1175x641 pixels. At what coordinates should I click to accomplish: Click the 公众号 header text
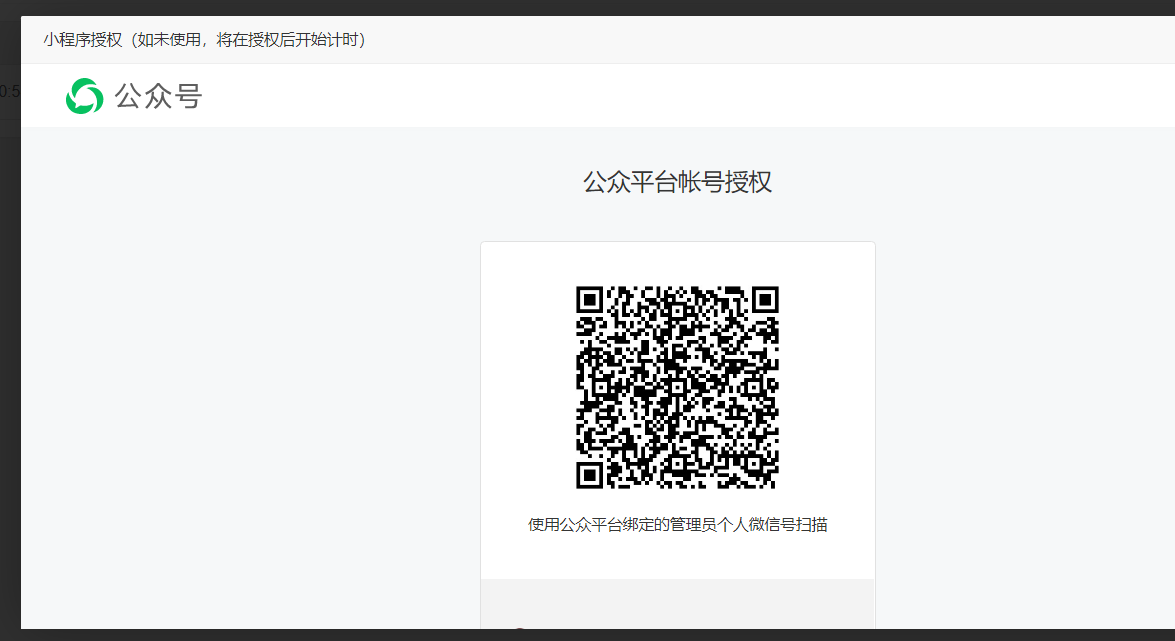click(158, 96)
